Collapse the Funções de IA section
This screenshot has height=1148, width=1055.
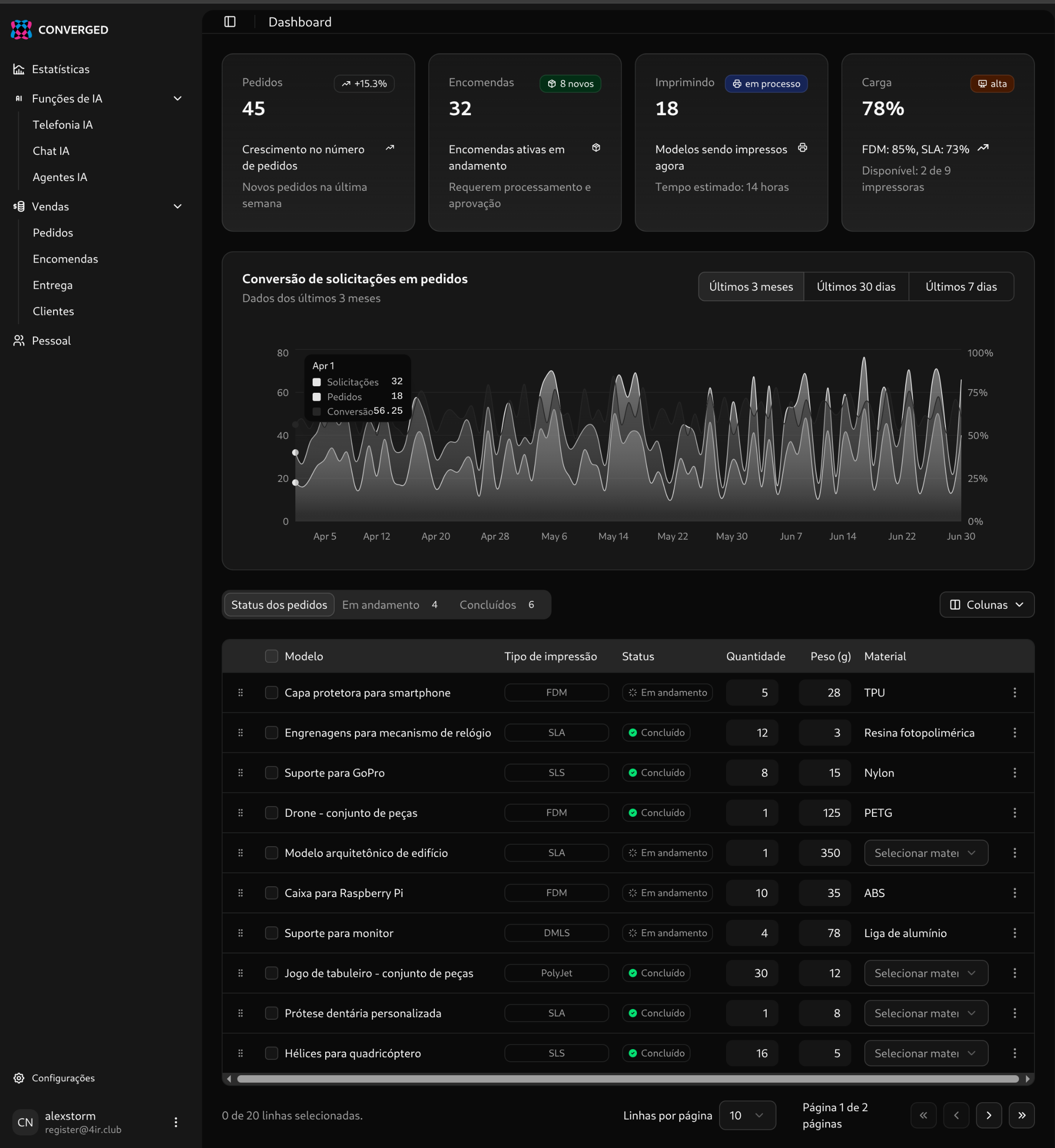[178, 99]
